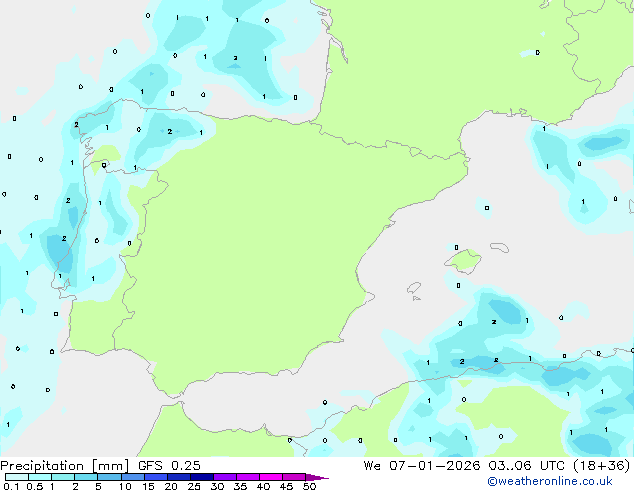Click the 0.5–1 mm legend color swatch

40,477
